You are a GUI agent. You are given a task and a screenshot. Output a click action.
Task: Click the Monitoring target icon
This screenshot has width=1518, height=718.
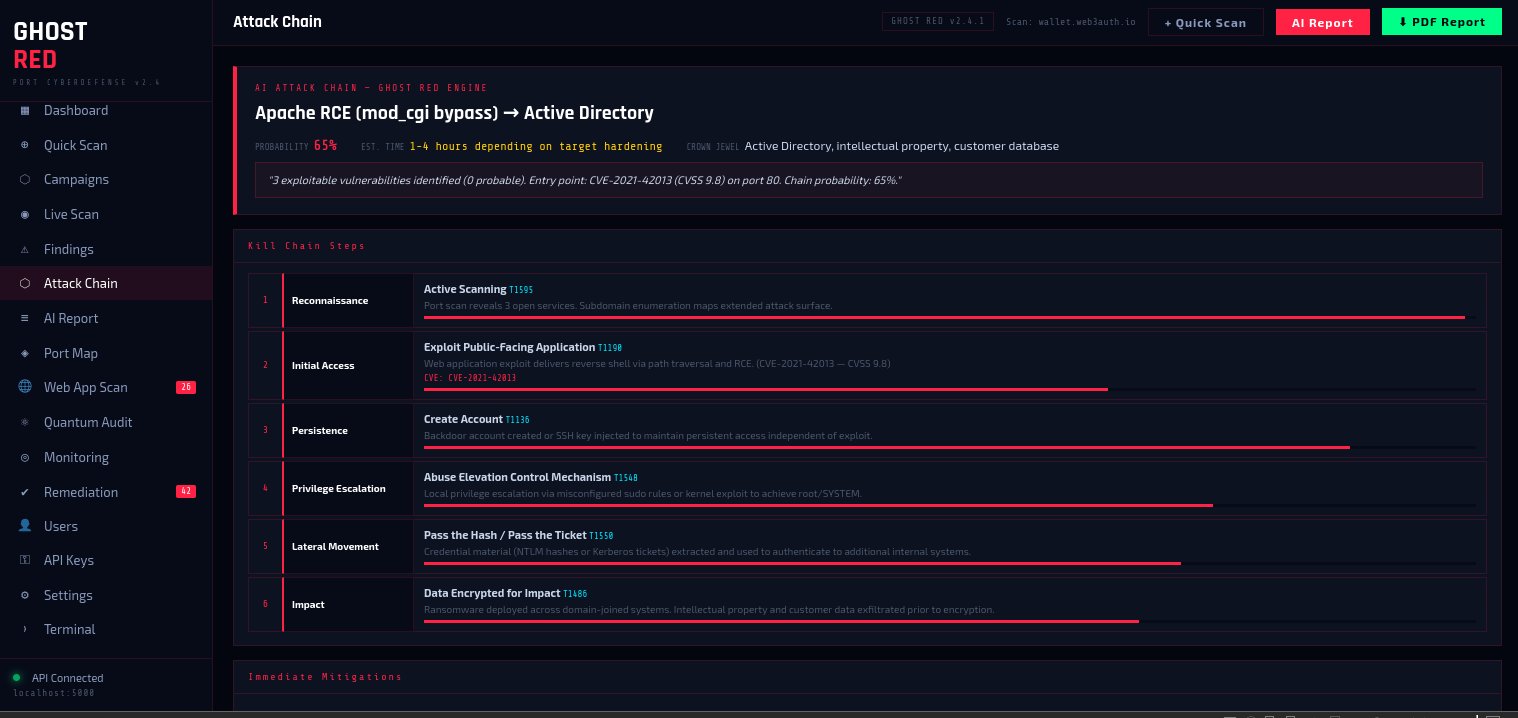pos(25,457)
